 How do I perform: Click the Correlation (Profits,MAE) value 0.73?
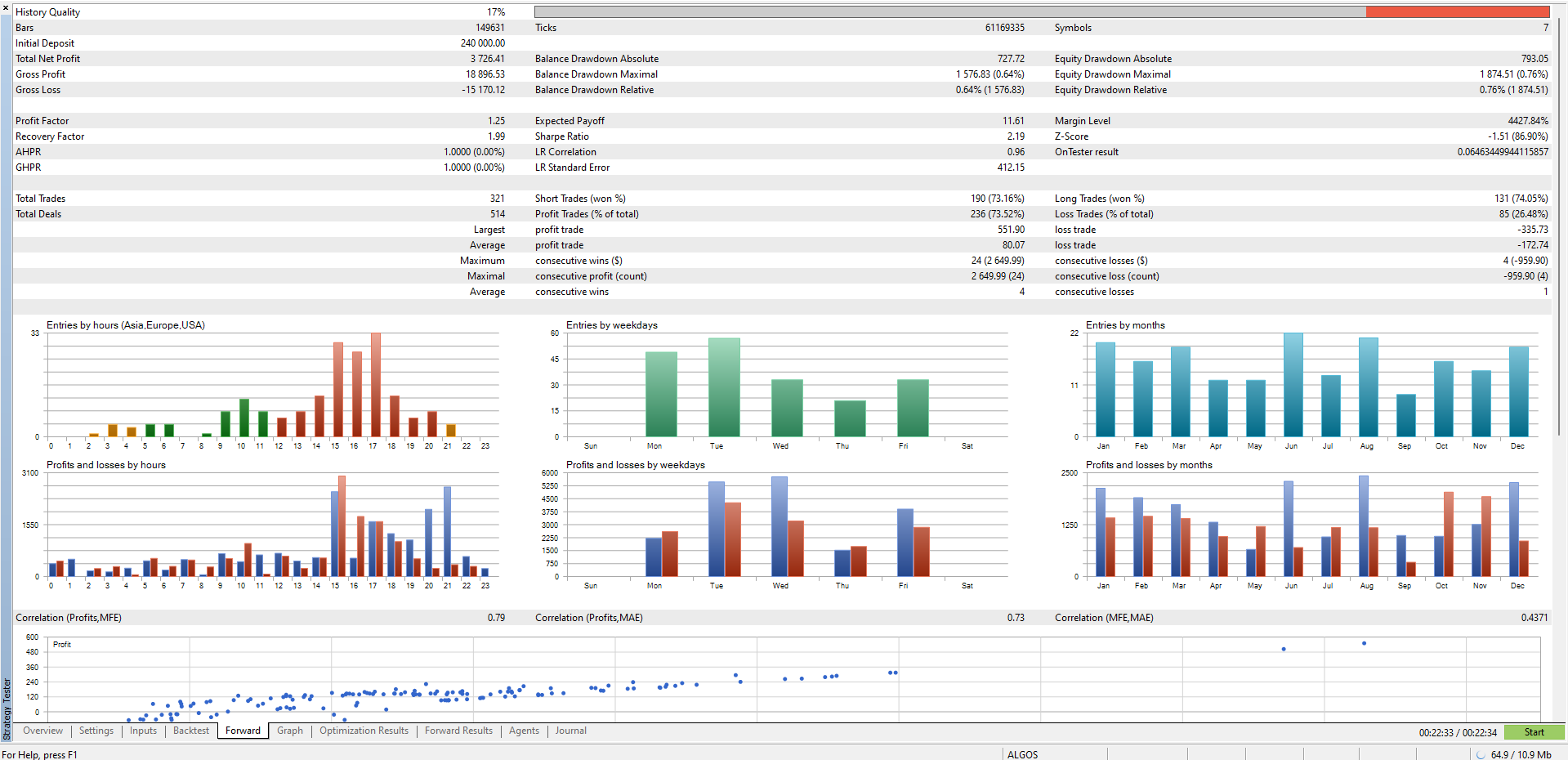pos(1016,618)
